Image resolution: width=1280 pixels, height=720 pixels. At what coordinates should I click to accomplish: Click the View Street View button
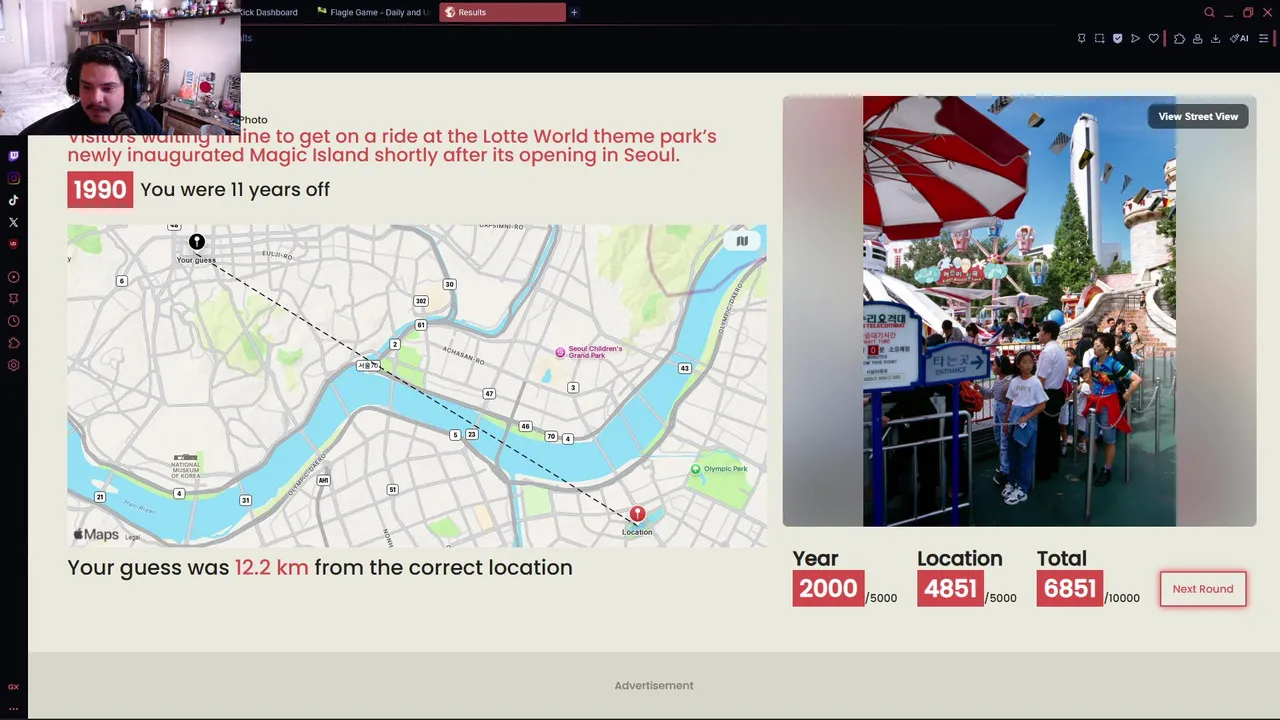pyautogui.click(x=1198, y=117)
